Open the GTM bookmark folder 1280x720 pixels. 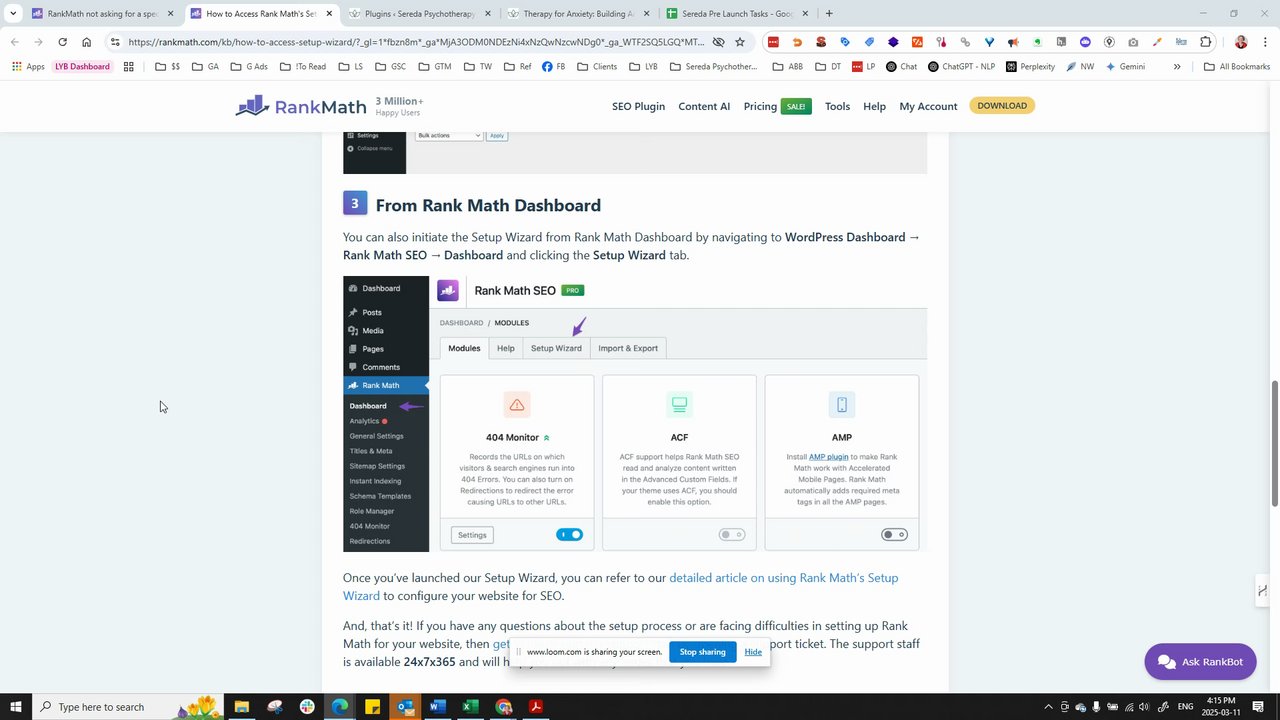[435, 67]
